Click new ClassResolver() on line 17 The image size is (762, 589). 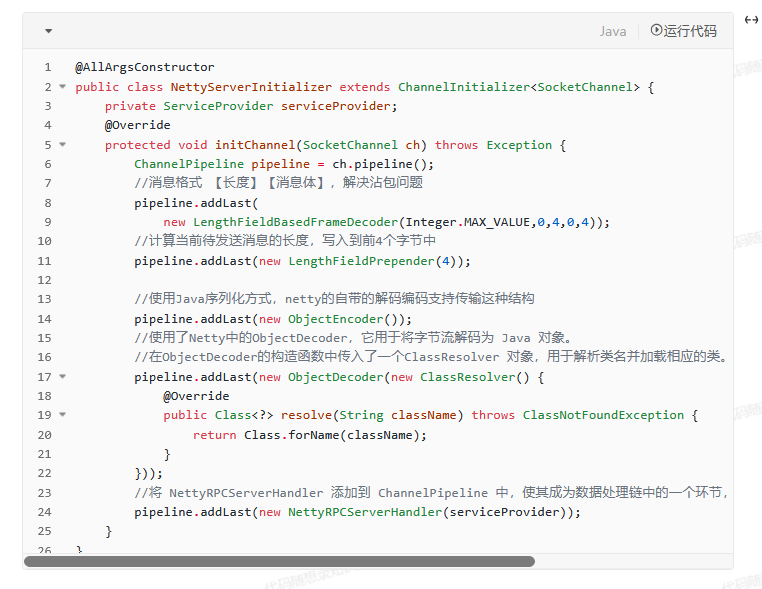460,377
